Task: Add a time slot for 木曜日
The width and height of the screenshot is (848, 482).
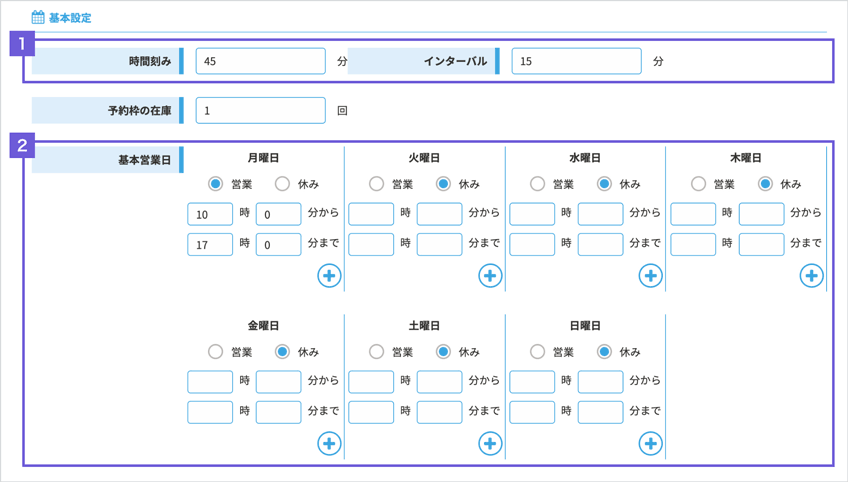Action: (811, 276)
